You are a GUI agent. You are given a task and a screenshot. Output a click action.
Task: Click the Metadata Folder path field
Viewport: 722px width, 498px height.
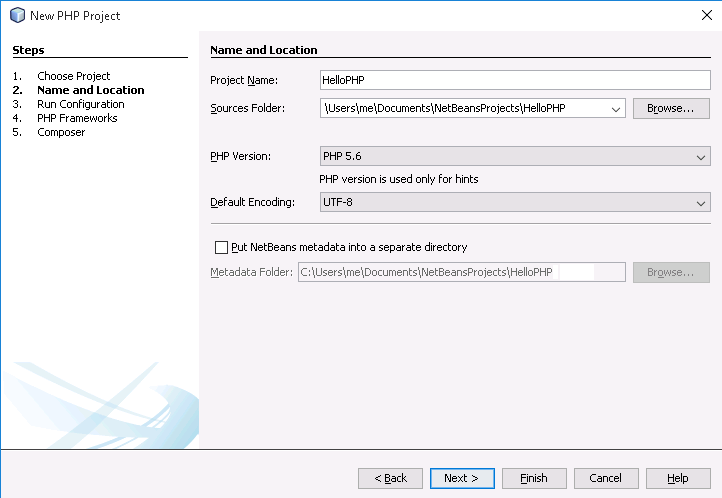461,272
